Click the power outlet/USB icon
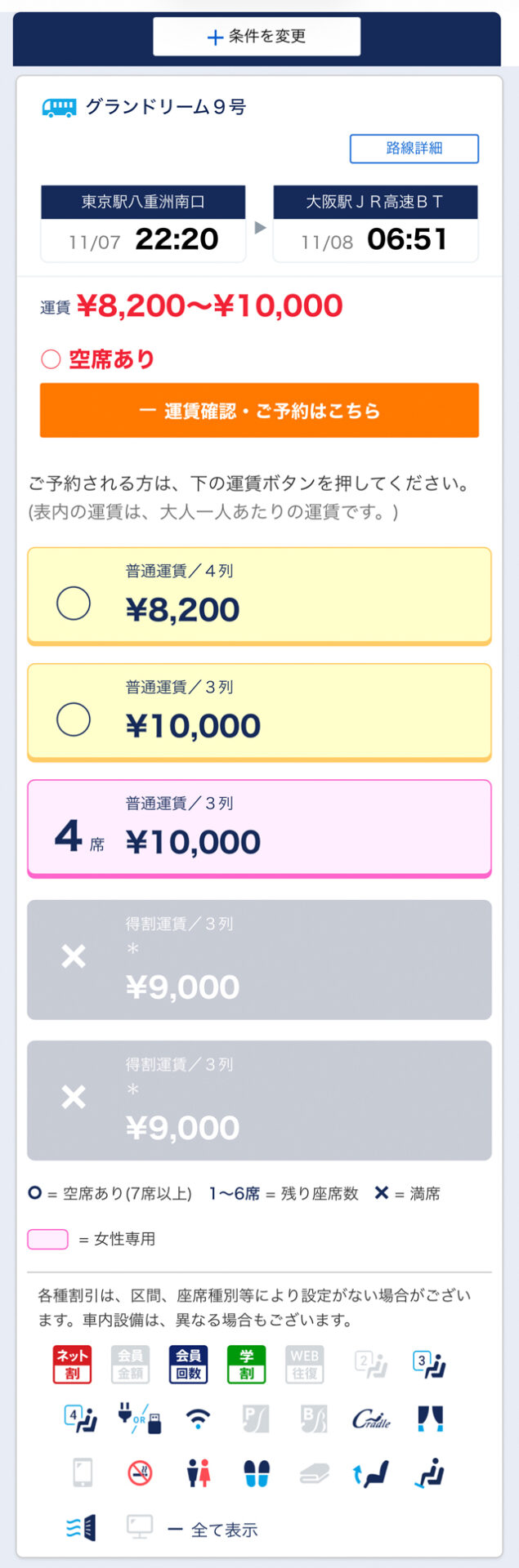This screenshot has height=1568, width=519. click(139, 1419)
